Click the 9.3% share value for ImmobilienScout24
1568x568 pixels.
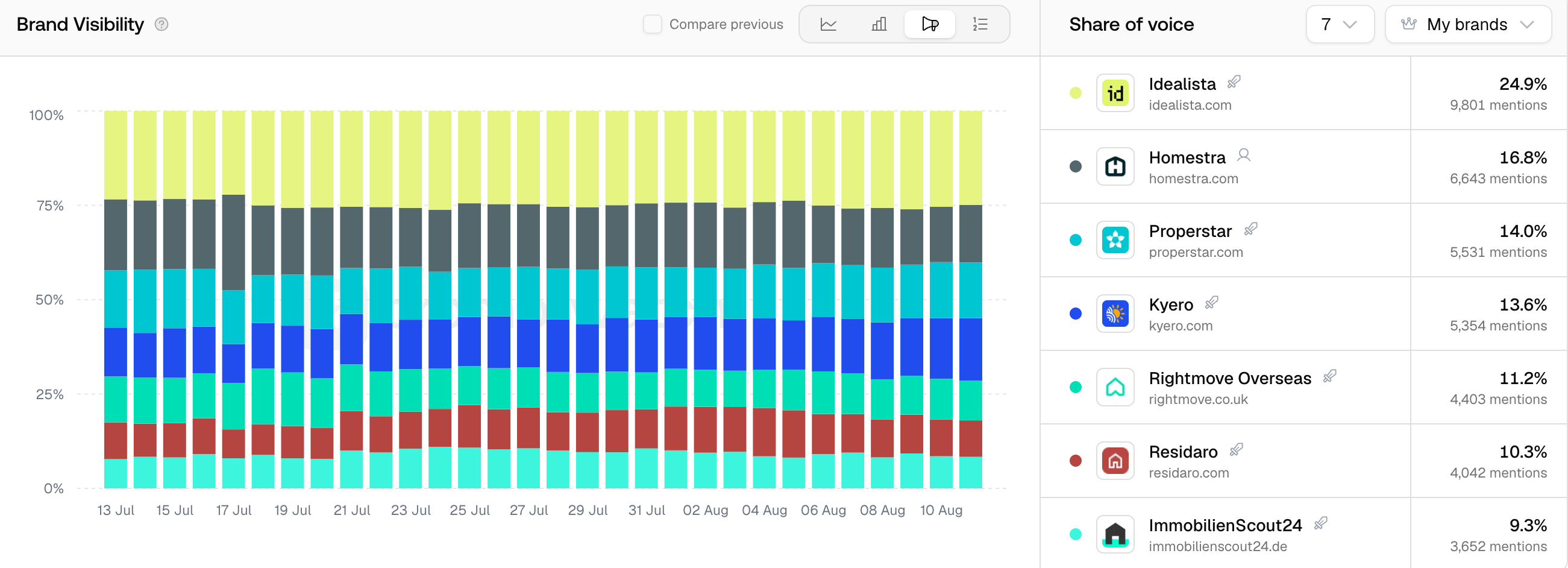[x=1528, y=526]
